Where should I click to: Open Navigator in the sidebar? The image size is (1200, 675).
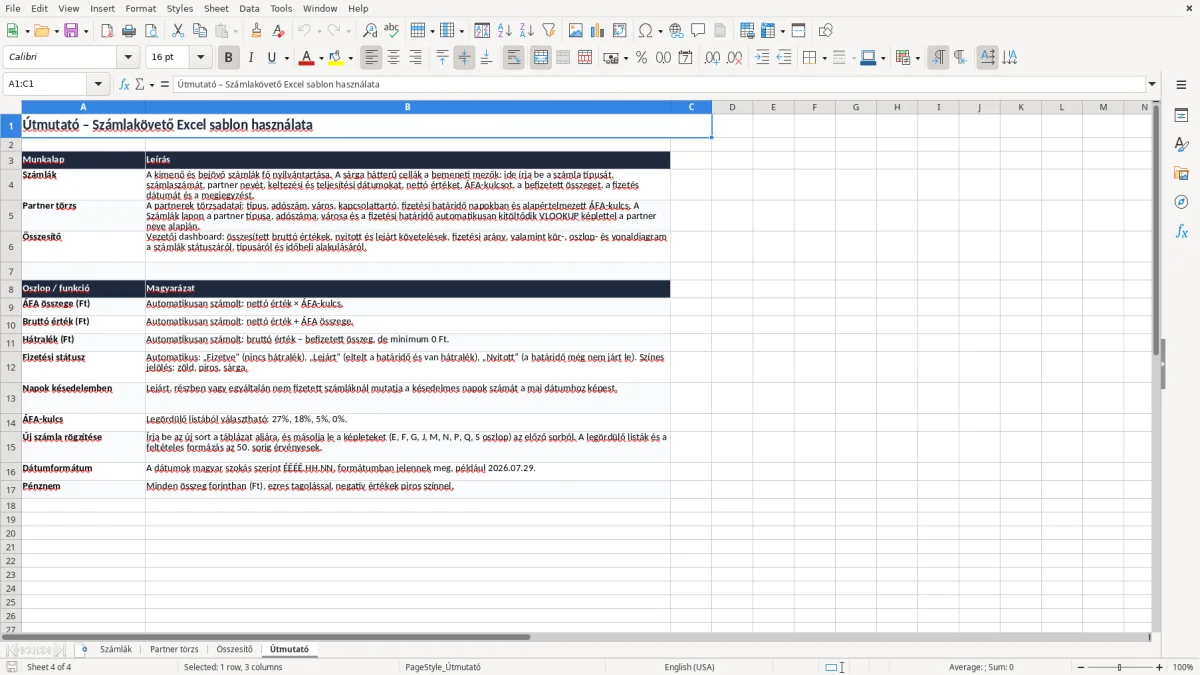click(x=1181, y=202)
